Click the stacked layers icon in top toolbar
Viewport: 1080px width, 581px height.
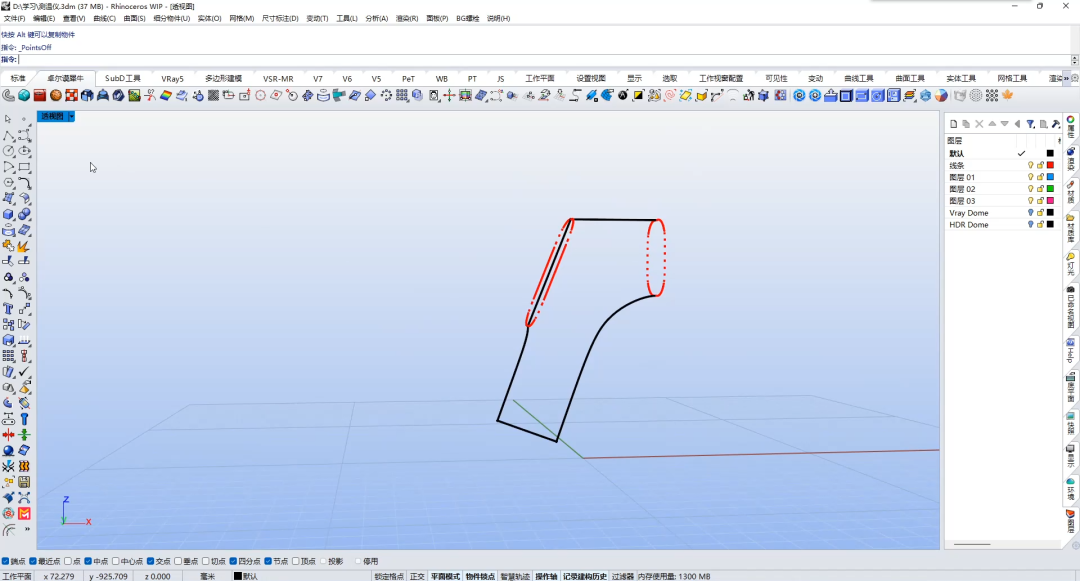pos(910,96)
